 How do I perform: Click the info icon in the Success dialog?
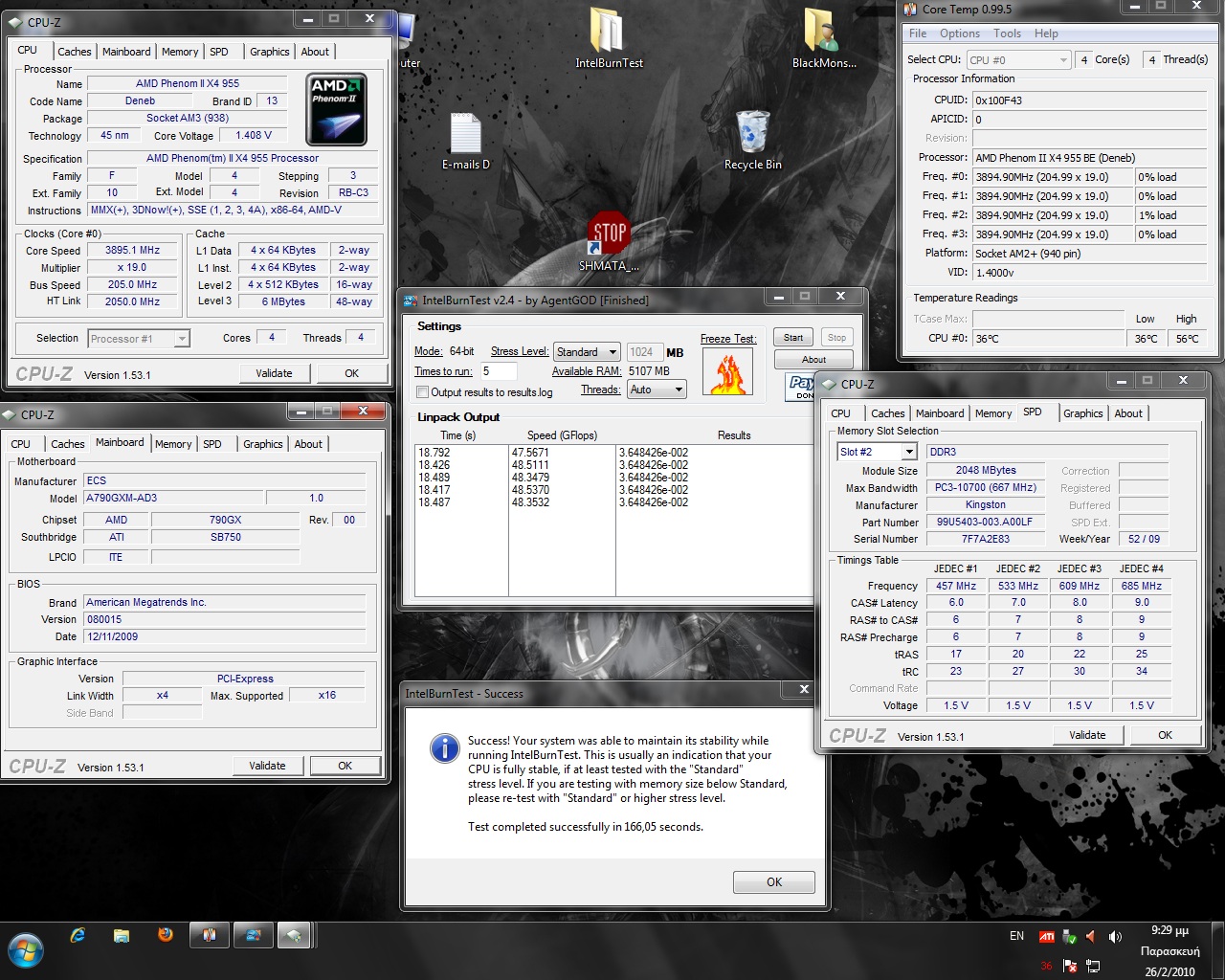coord(444,748)
